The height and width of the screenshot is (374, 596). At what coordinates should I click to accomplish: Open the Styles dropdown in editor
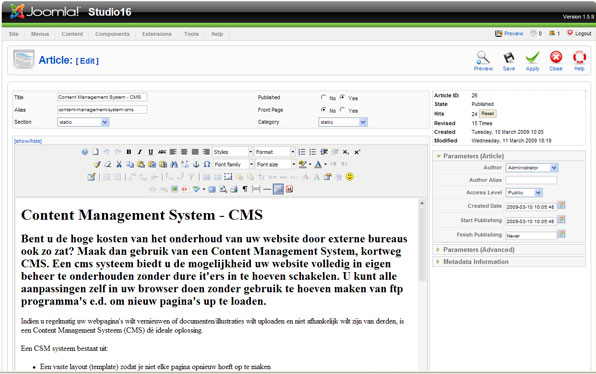click(233, 152)
